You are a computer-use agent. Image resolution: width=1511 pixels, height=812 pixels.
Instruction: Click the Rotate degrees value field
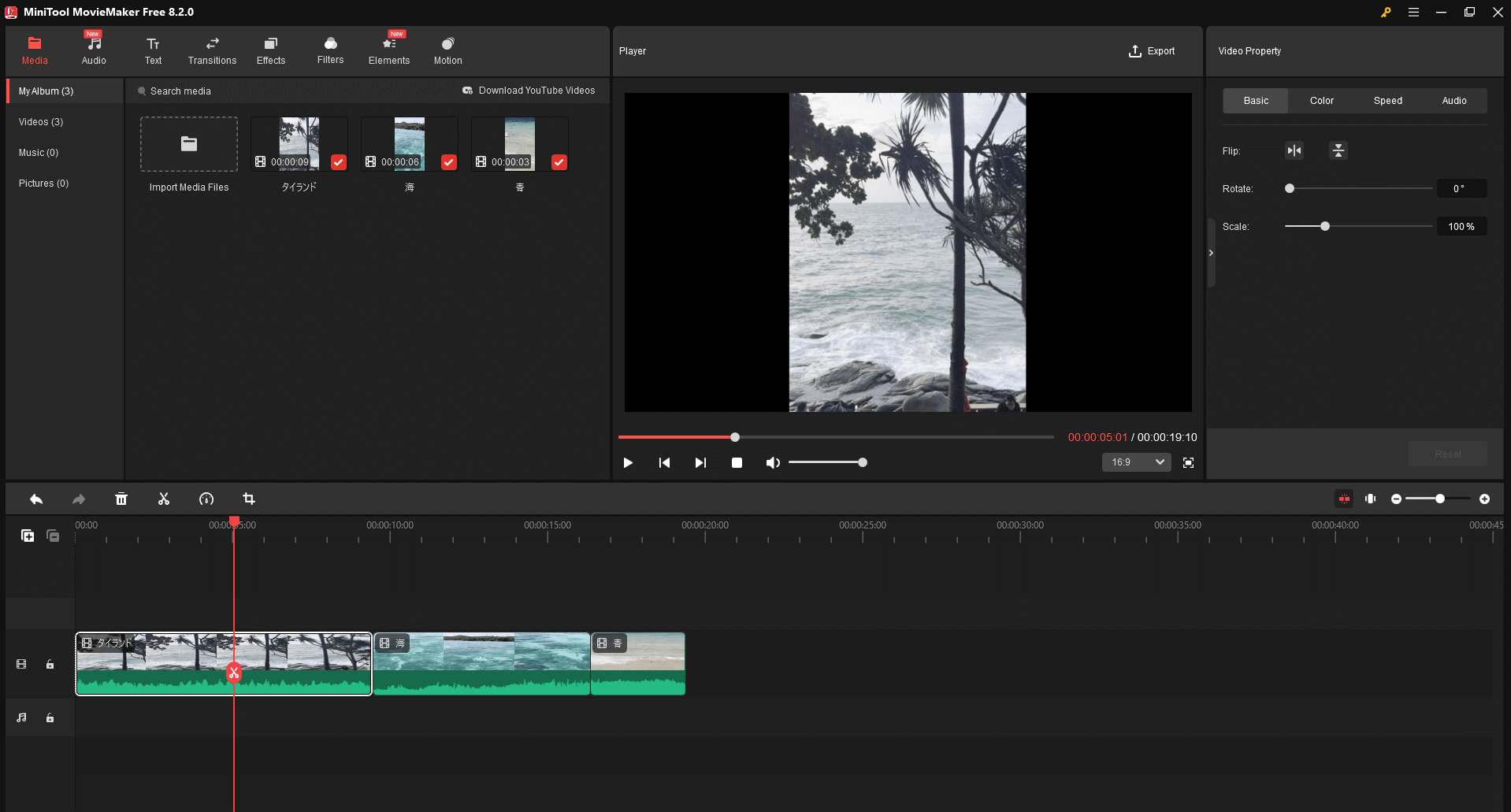(1461, 189)
